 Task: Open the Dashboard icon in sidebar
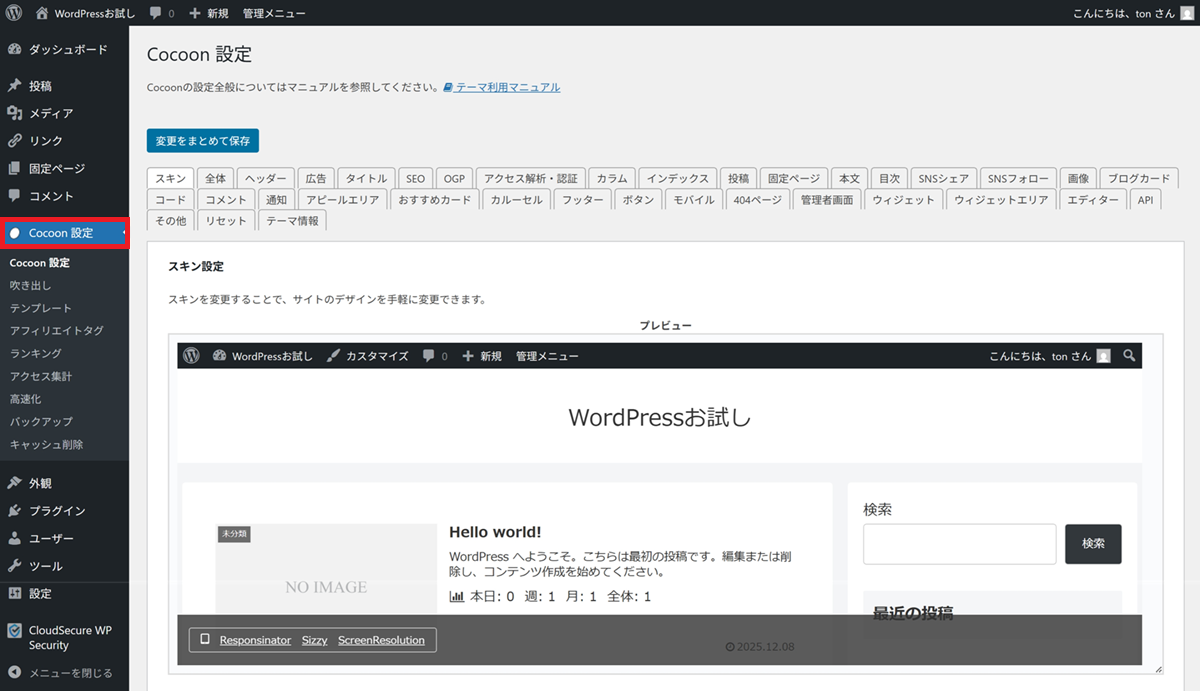coord(14,50)
